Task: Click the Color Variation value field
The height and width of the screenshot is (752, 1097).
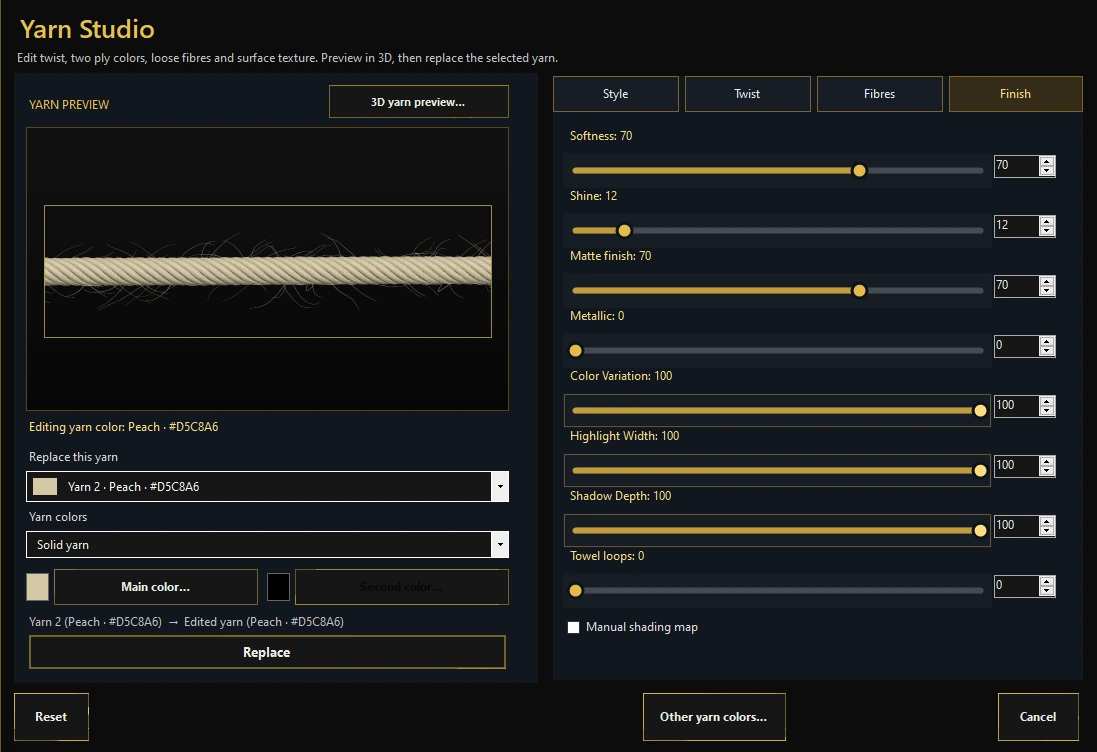Action: point(1017,406)
